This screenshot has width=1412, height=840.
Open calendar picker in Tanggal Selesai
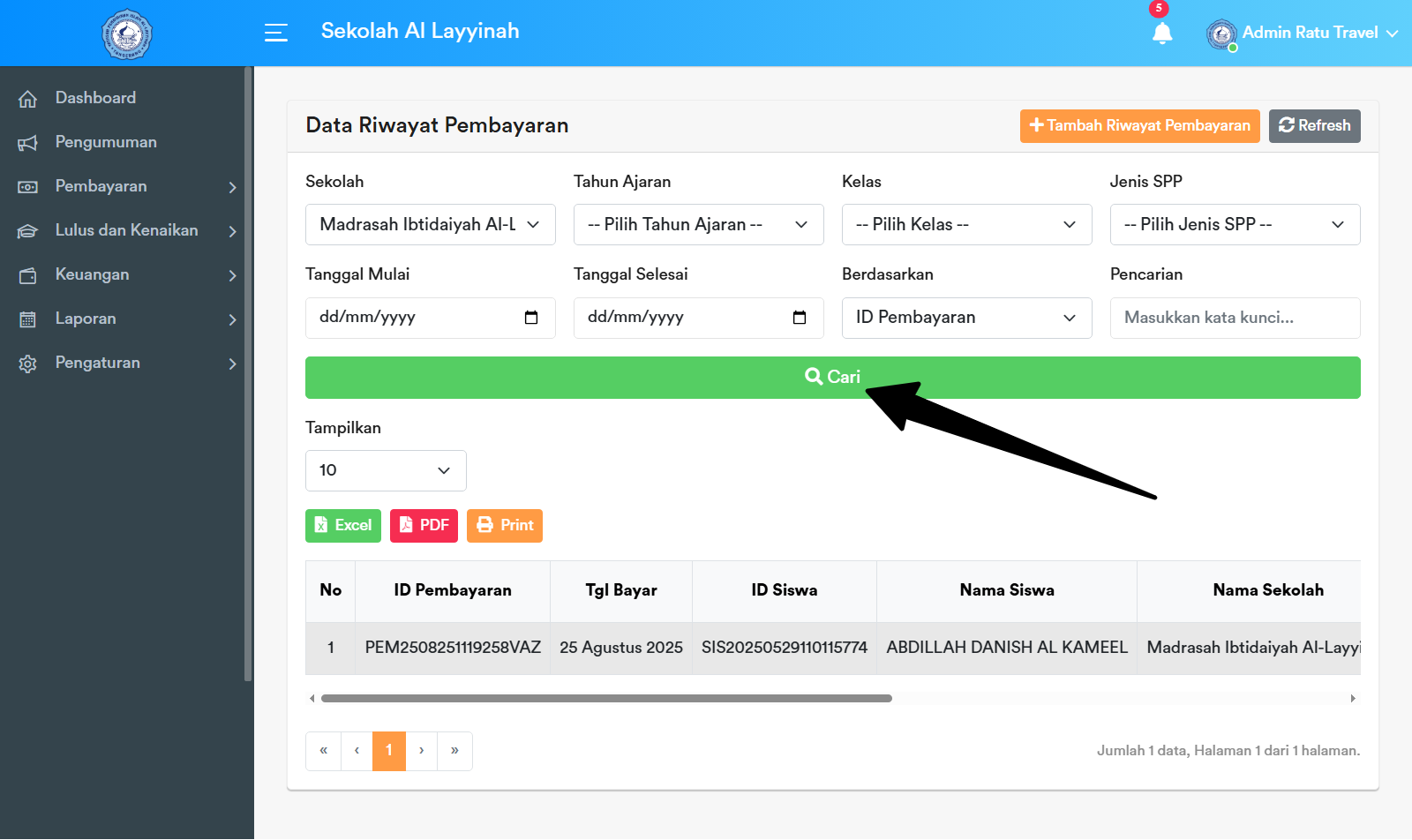[x=800, y=318]
